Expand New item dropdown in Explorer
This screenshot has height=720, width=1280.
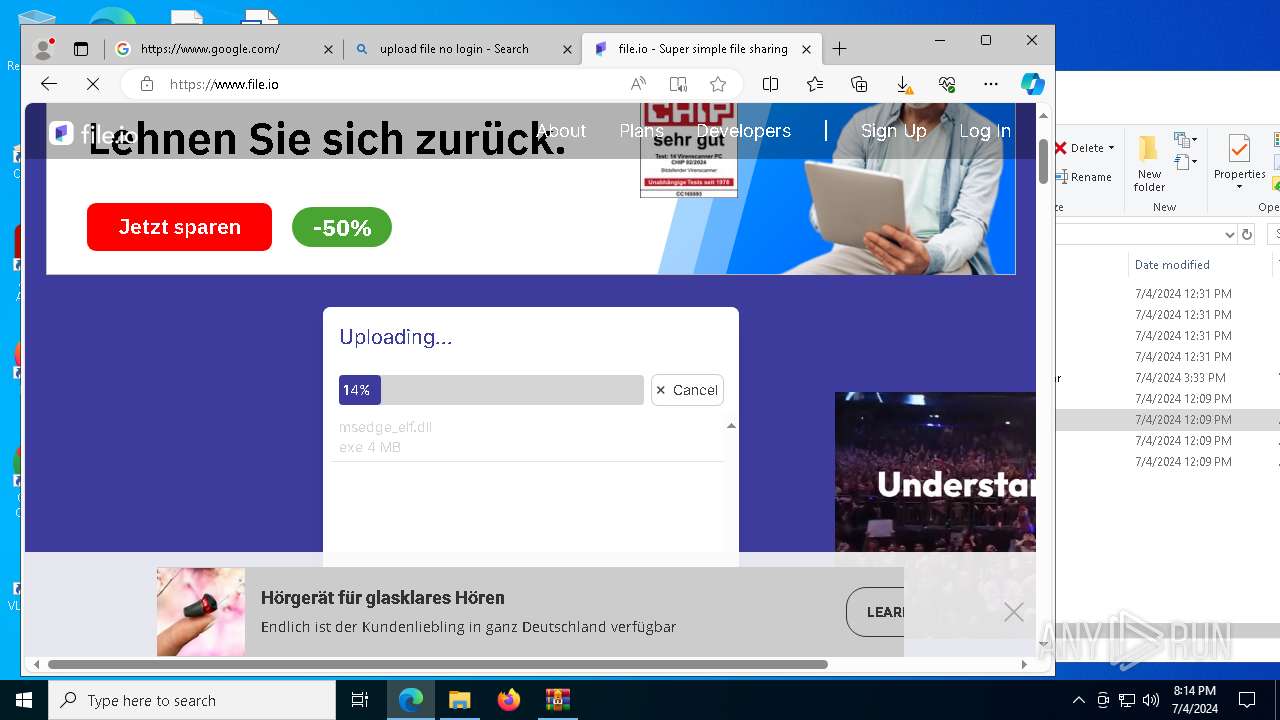(1186, 141)
